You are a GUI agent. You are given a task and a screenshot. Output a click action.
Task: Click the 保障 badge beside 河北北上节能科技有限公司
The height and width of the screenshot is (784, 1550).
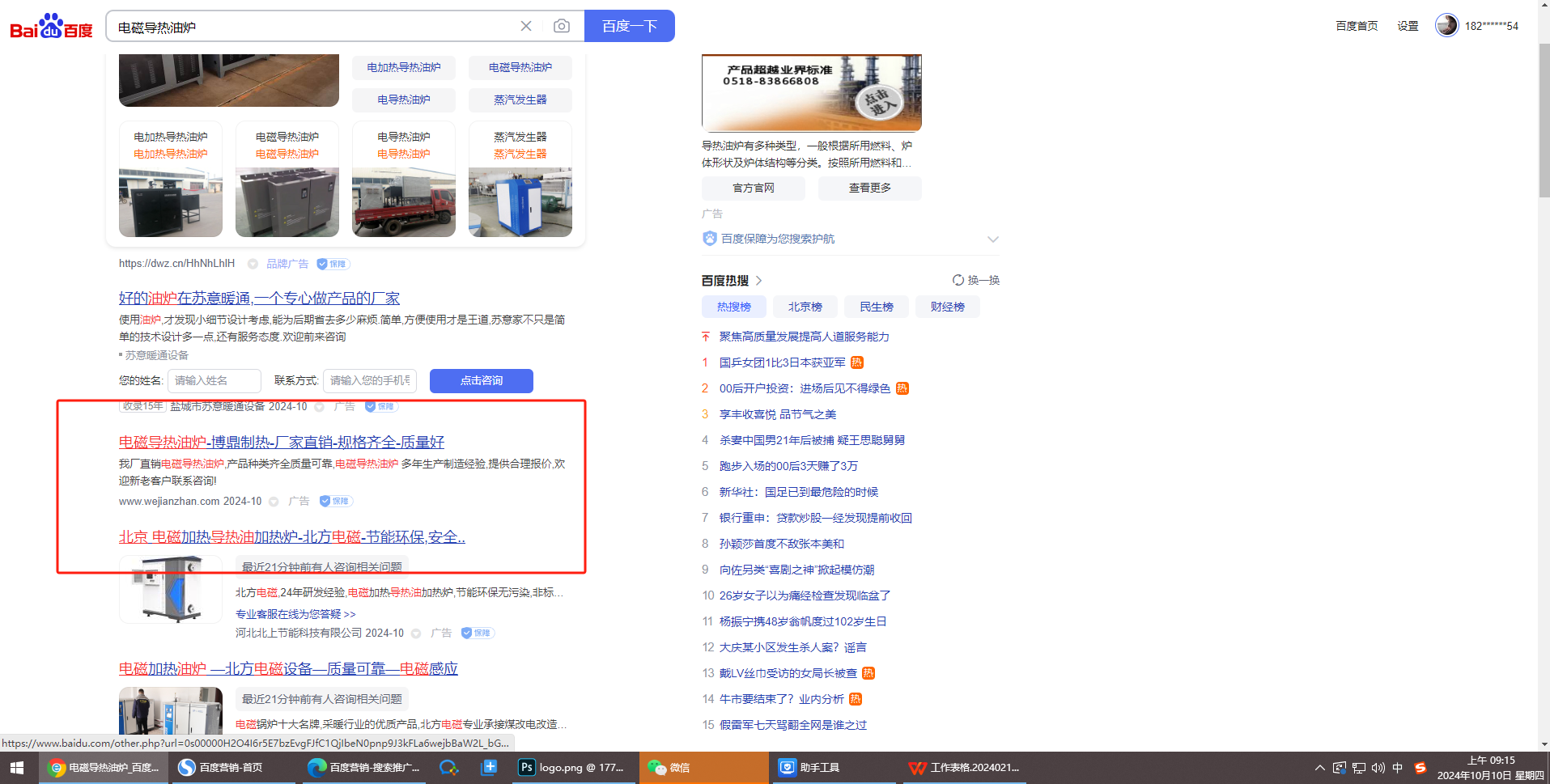(x=478, y=633)
